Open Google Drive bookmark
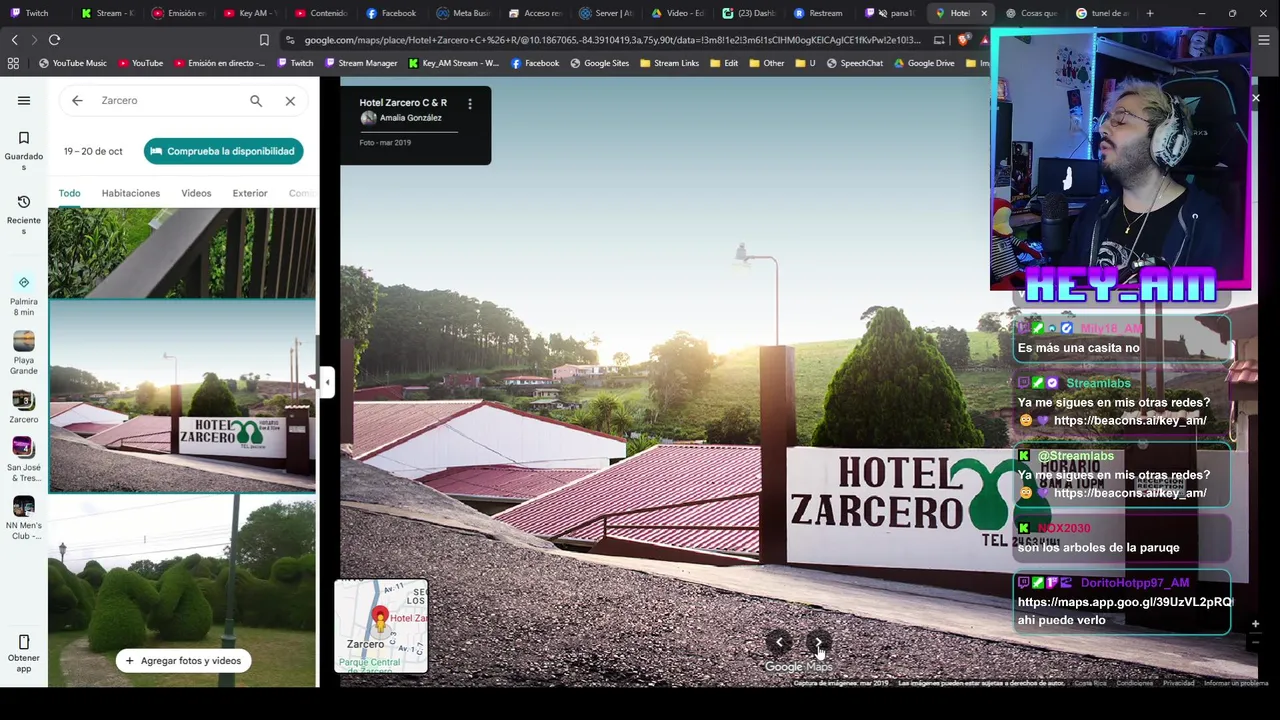This screenshot has width=1280, height=720. coord(924,63)
